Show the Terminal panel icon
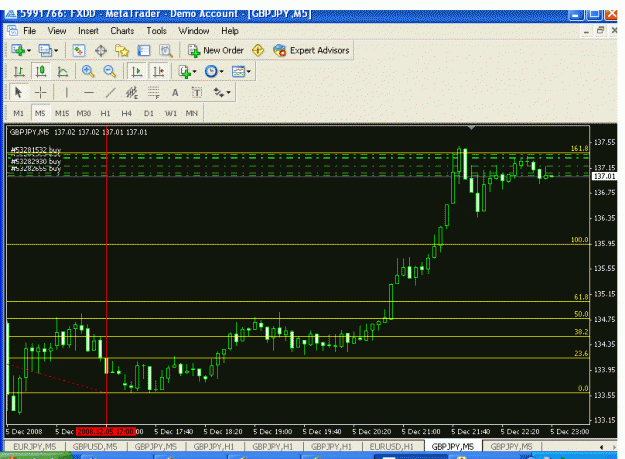Image resolution: width=625 pixels, height=459 pixels. (x=143, y=51)
